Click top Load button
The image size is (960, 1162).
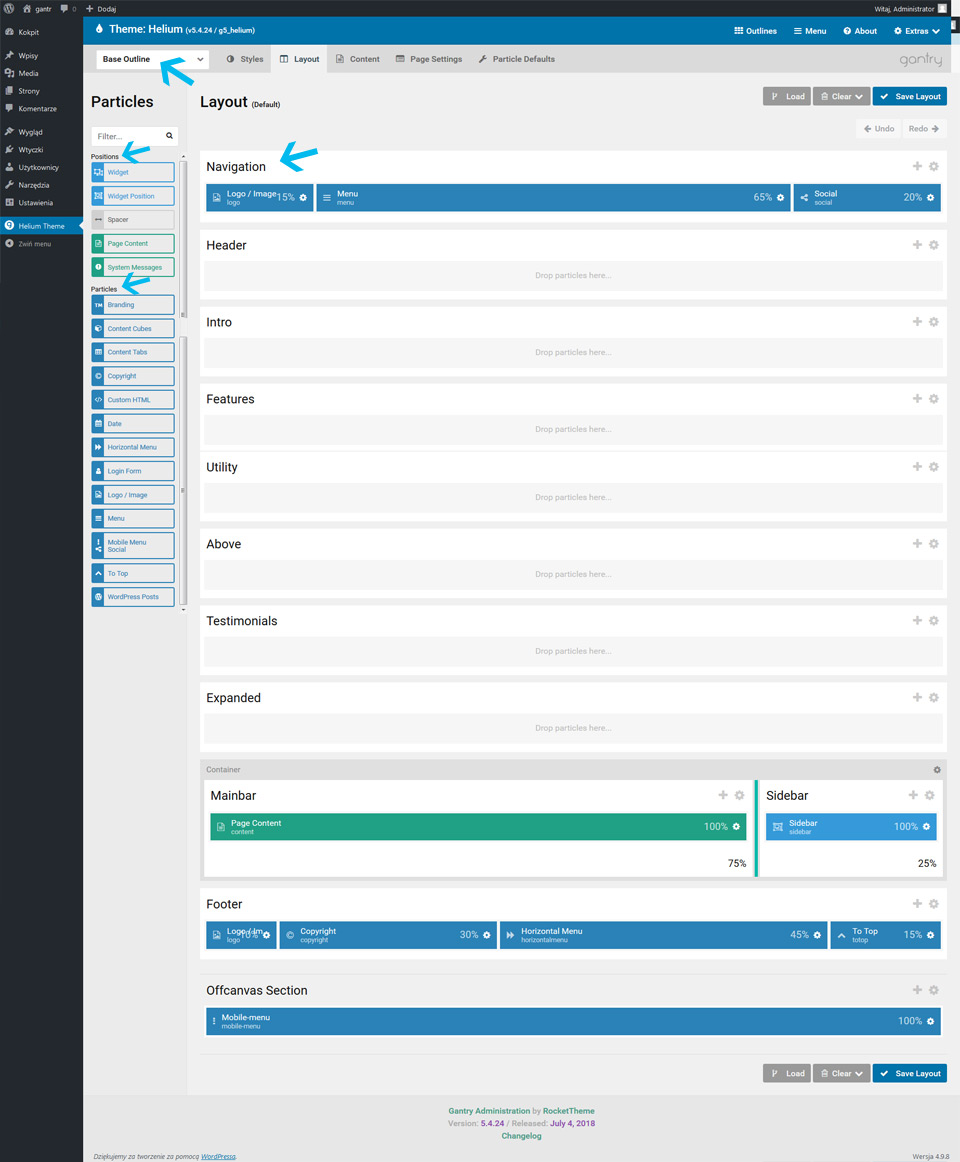[787, 96]
